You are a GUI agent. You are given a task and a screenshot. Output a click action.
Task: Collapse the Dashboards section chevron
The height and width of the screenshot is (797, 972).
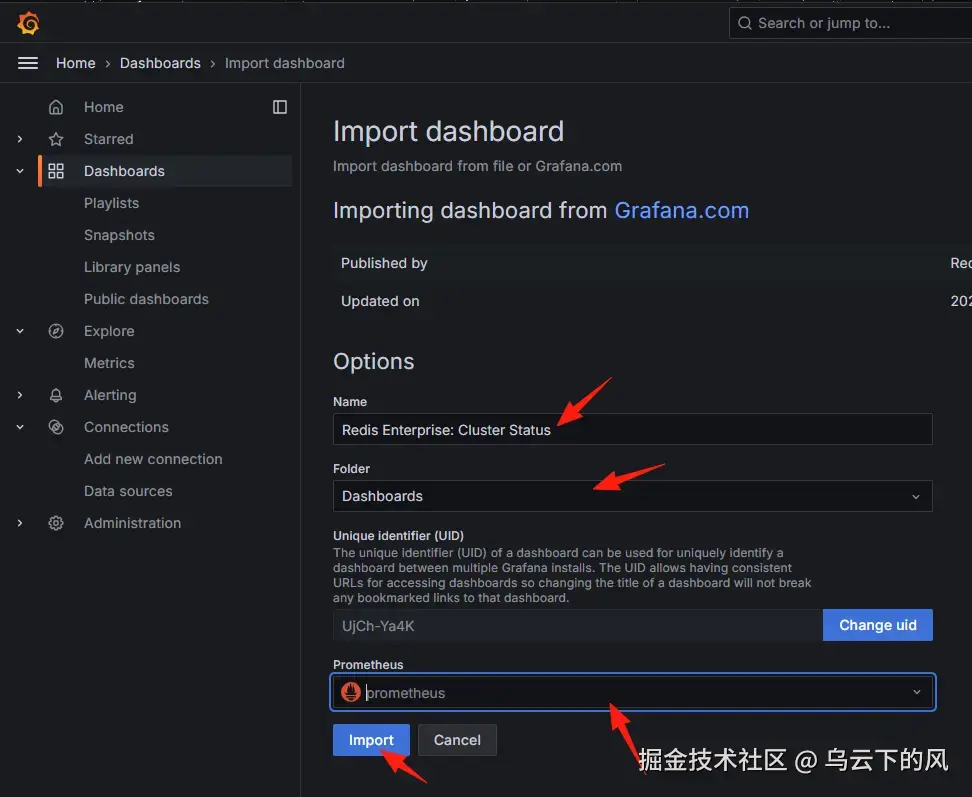coord(20,171)
